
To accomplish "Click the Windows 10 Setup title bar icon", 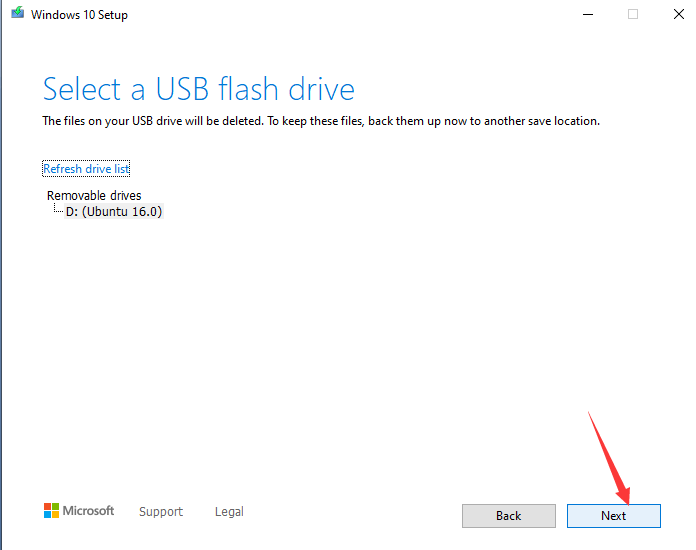I will pyautogui.click(x=14, y=15).
